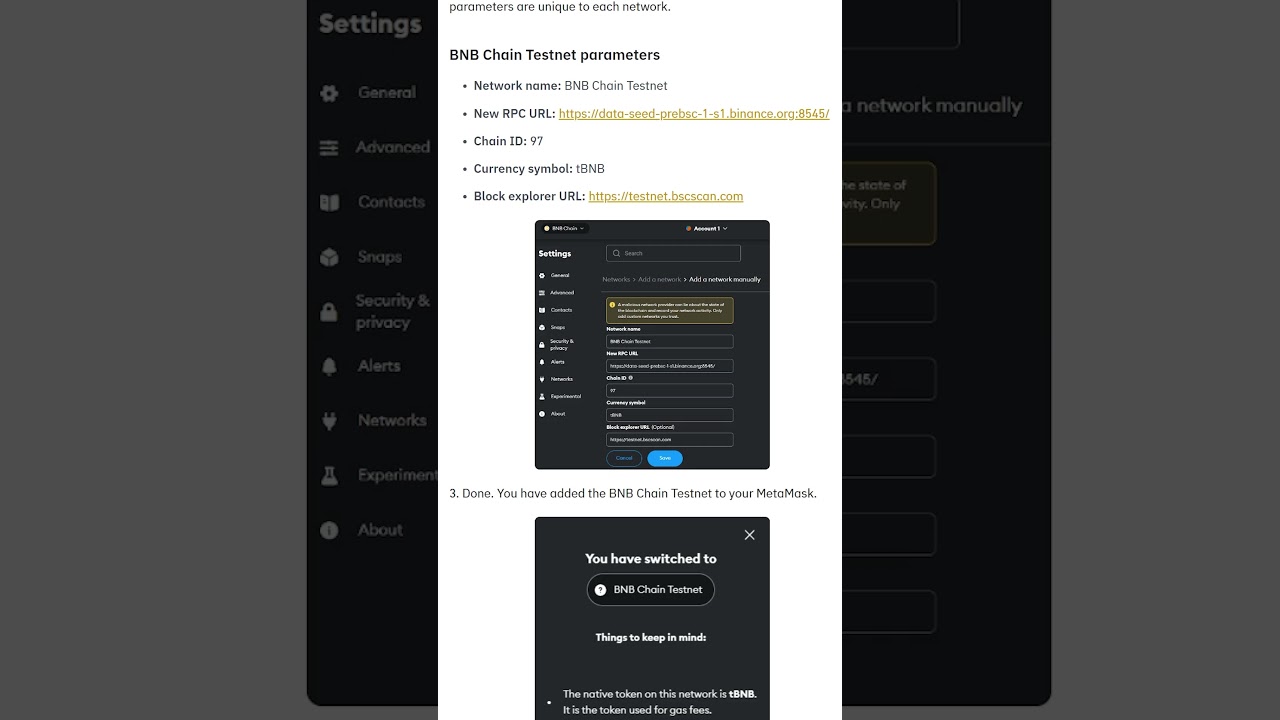Click the large blurred Snaps cube icon
Viewport: 1280px width, 720px height.
[329, 257]
